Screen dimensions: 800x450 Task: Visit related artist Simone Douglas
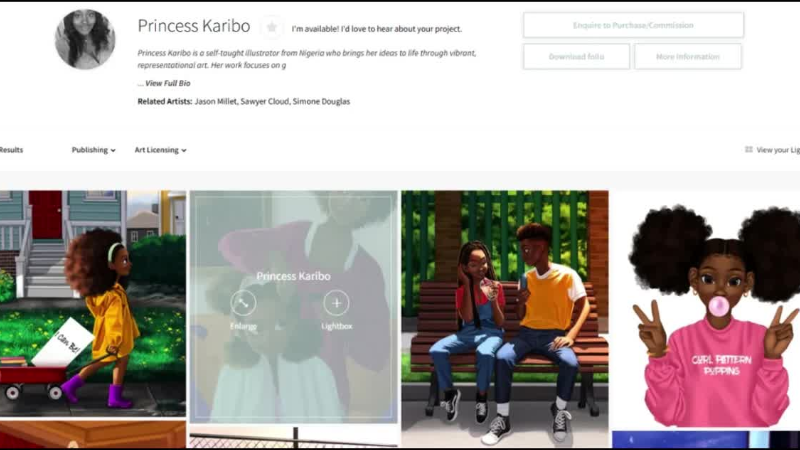[321, 101]
